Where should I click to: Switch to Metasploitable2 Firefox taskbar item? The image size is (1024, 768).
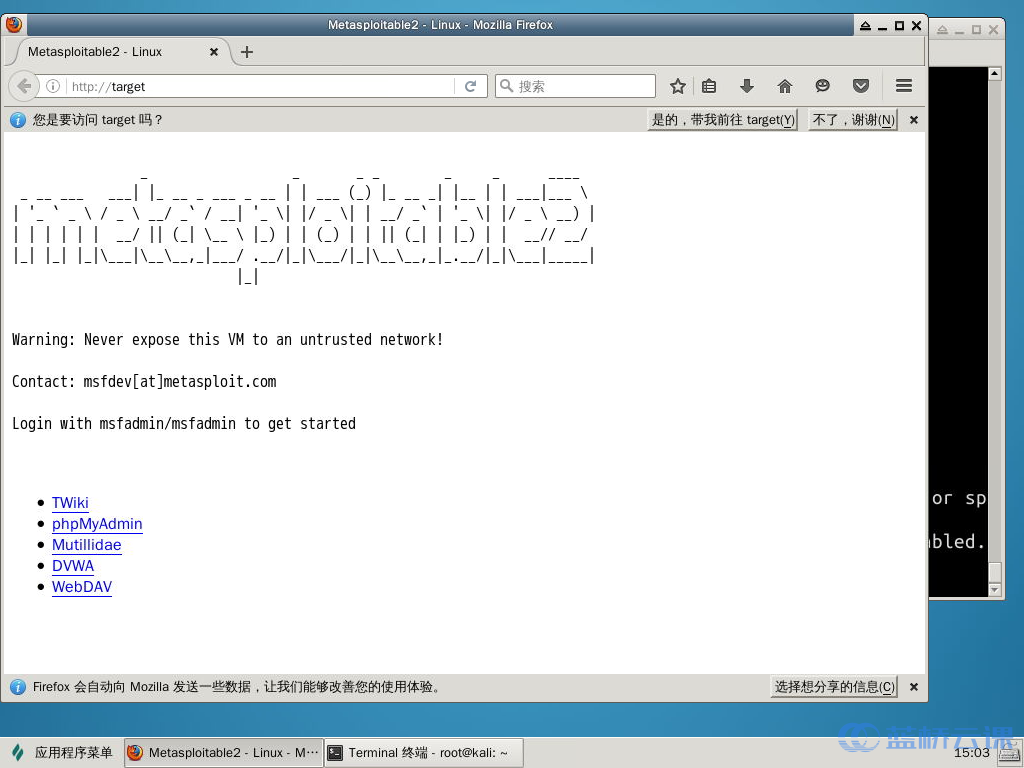coord(223,752)
